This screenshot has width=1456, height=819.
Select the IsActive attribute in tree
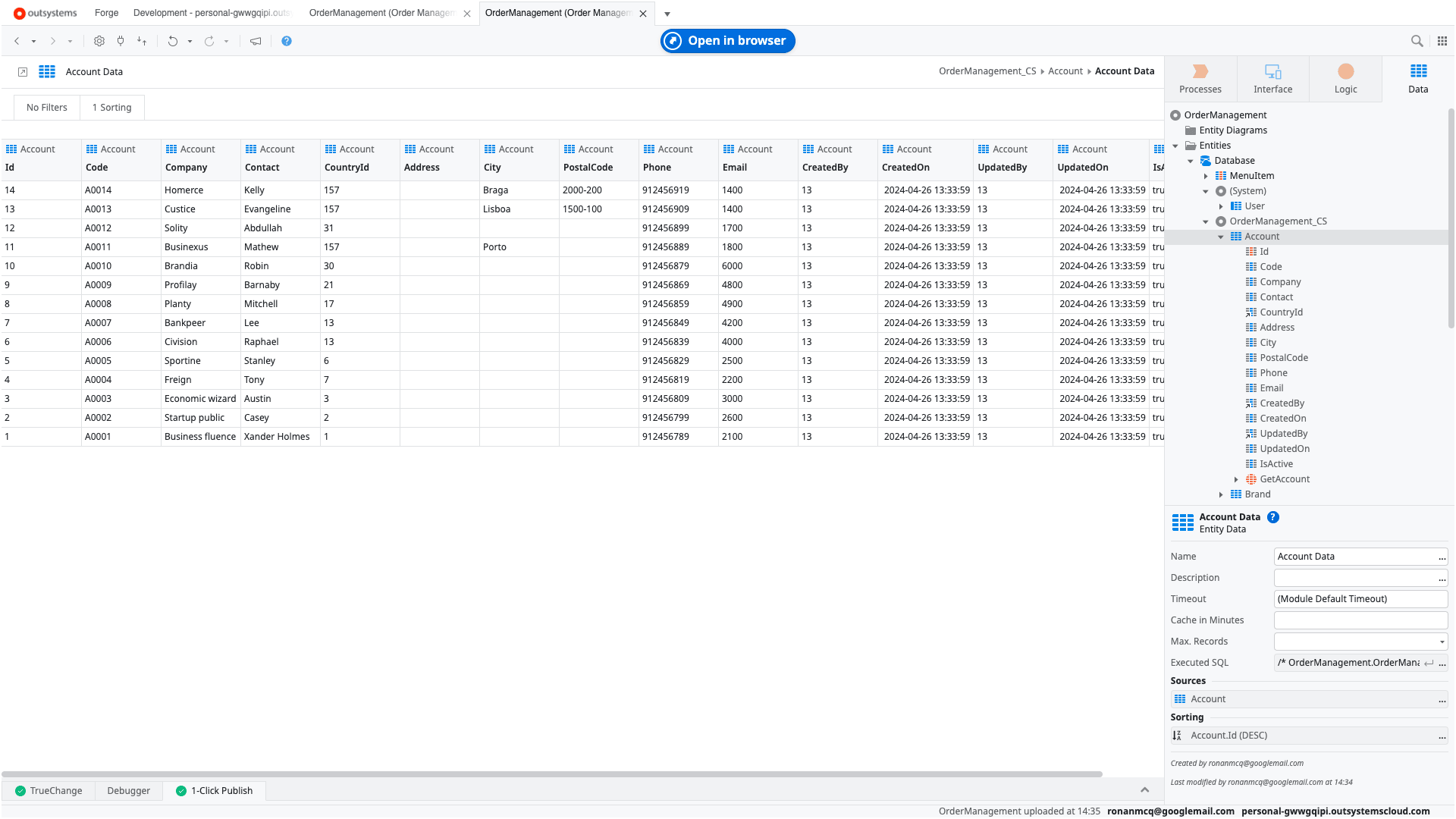(1269, 464)
